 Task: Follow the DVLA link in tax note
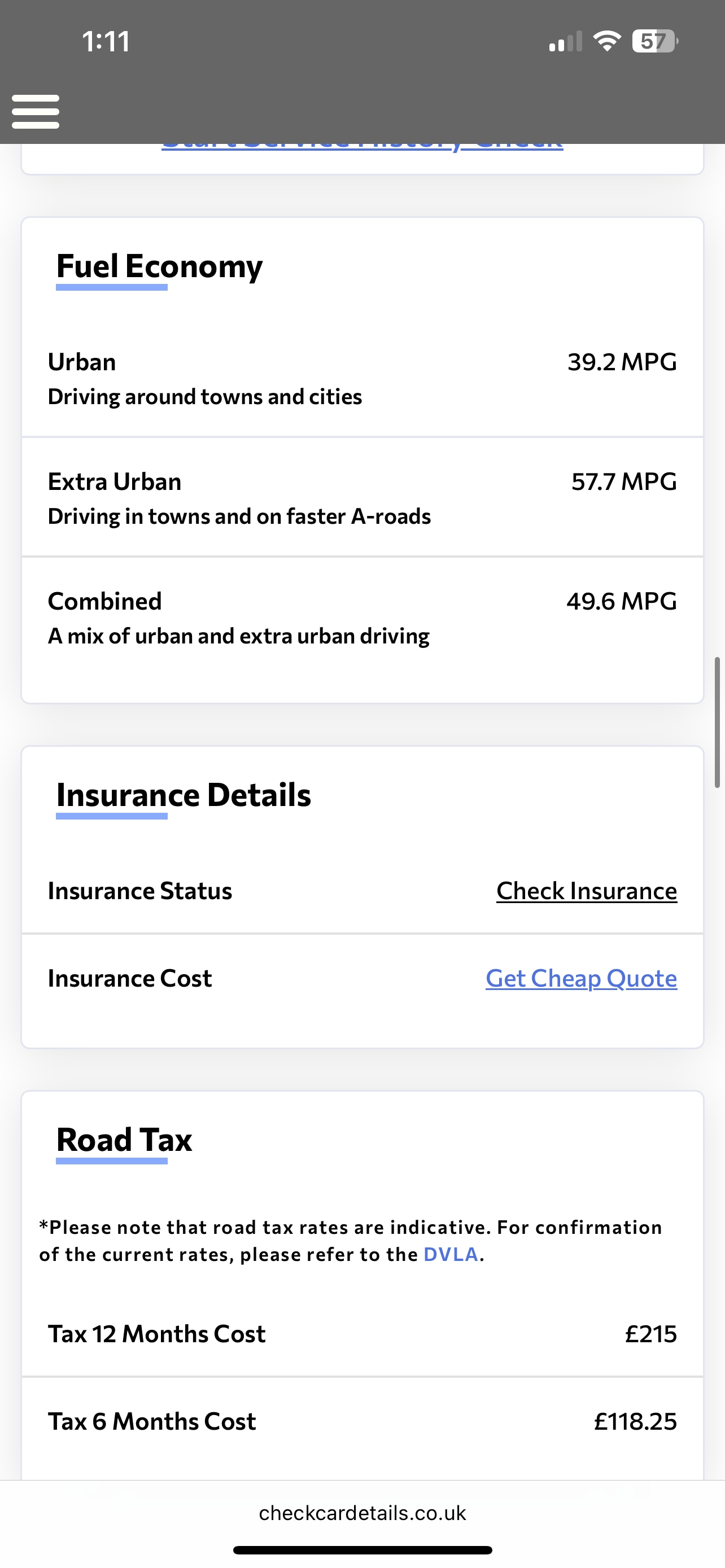point(451,1255)
